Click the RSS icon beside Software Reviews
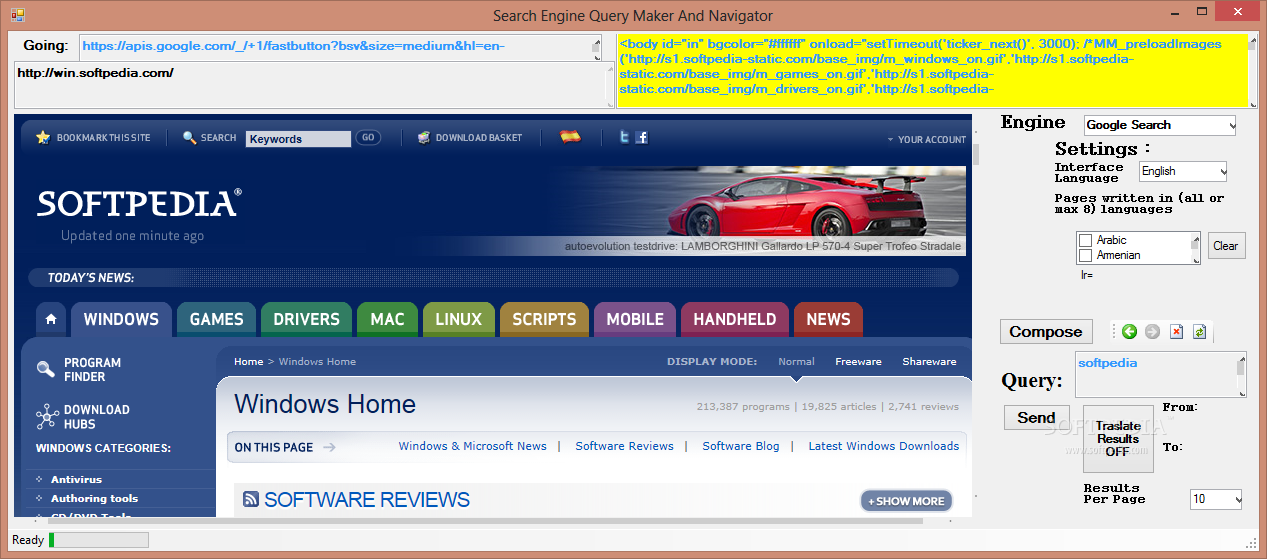The height and width of the screenshot is (559, 1267). coord(251,499)
